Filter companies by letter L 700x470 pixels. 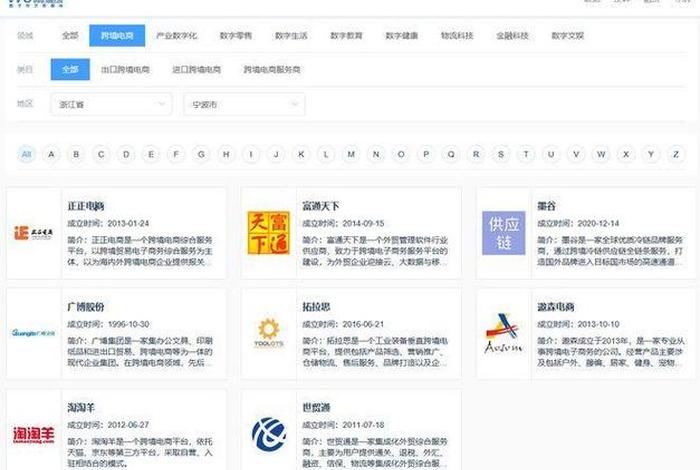326,154
